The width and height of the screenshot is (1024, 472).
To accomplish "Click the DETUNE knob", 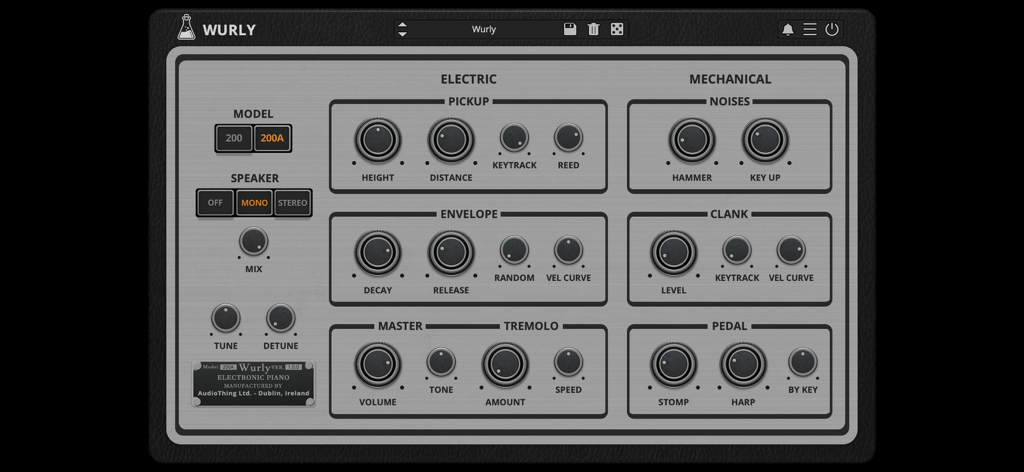I will [281, 318].
